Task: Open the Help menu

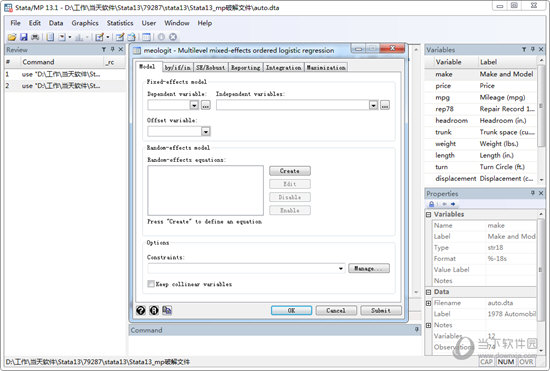Action: pyautogui.click(x=204, y=23)
